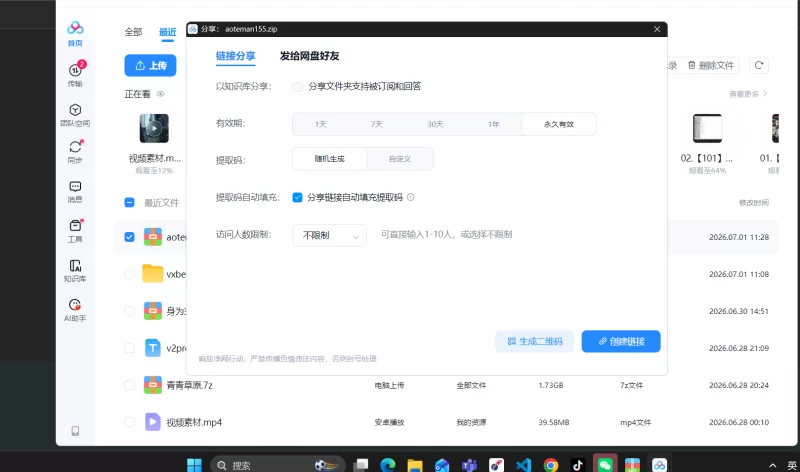Choose 1年 validity period
This screenshot has width=800, height=472.
(x=493, y=124)
